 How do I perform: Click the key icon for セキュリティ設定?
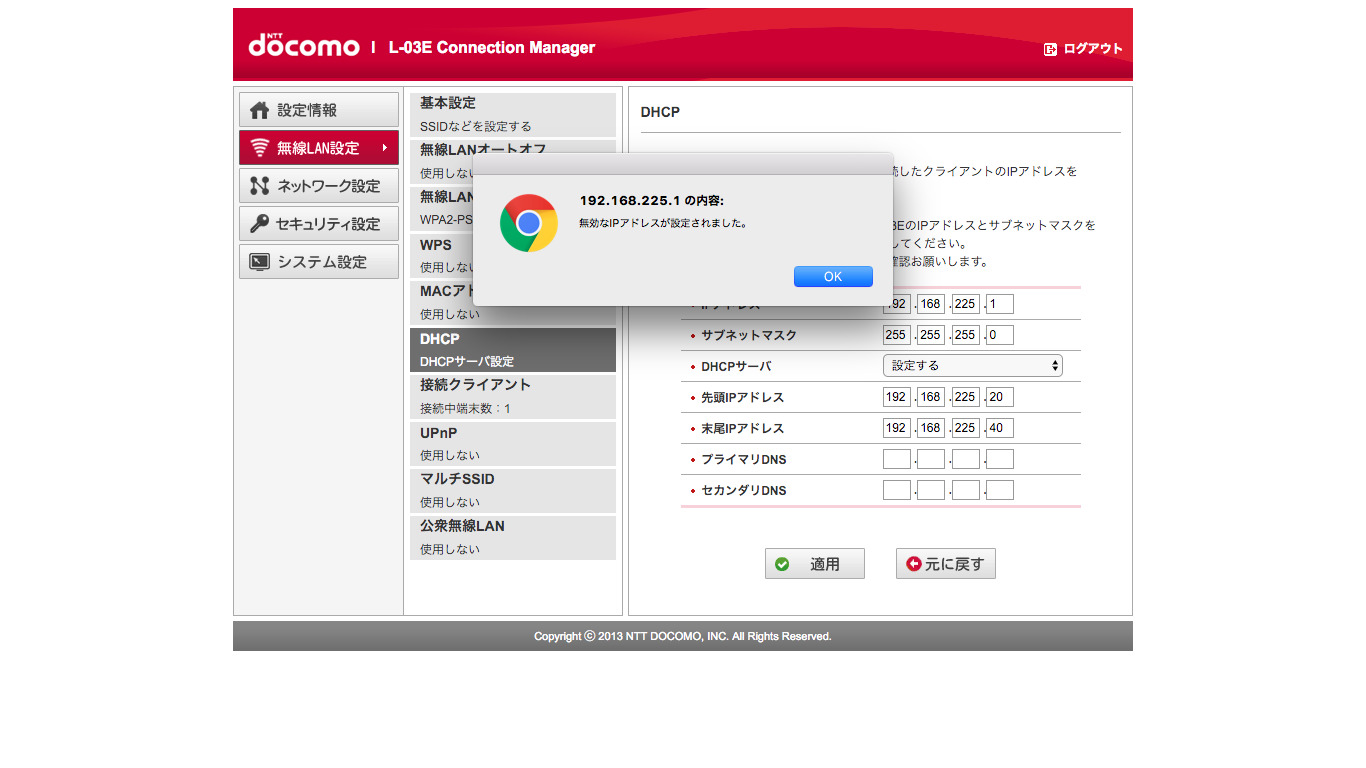click(x=259, y=224)
